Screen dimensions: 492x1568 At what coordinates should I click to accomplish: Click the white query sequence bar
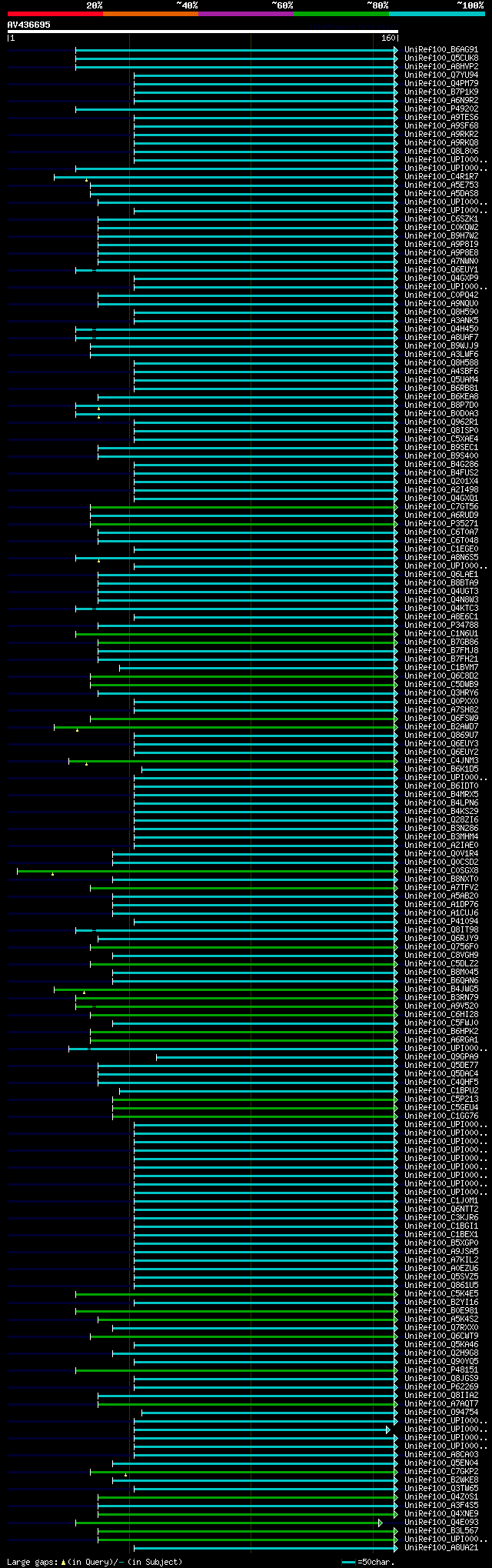202,32
